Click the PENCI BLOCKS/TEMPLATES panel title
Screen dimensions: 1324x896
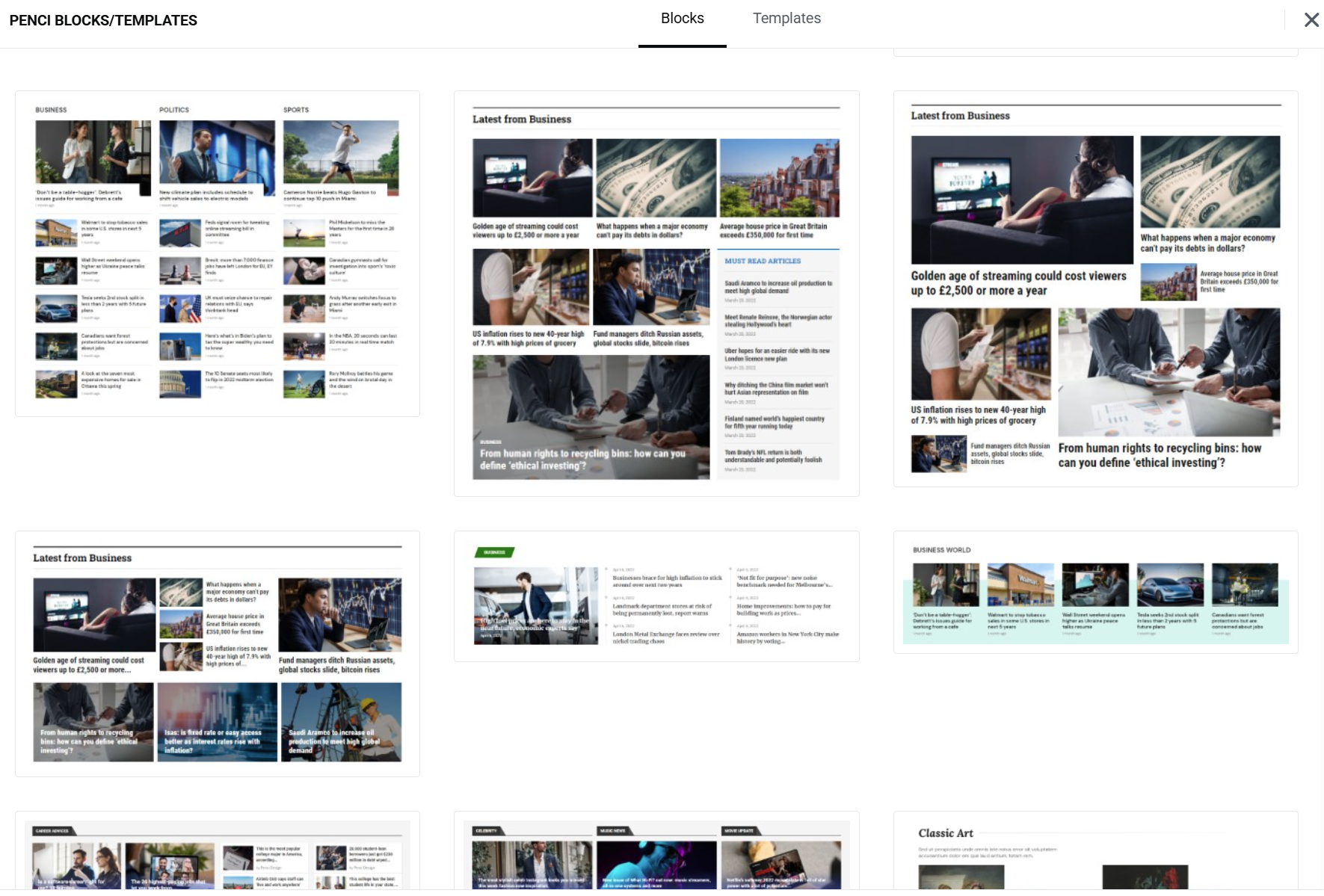click(103, 20)
